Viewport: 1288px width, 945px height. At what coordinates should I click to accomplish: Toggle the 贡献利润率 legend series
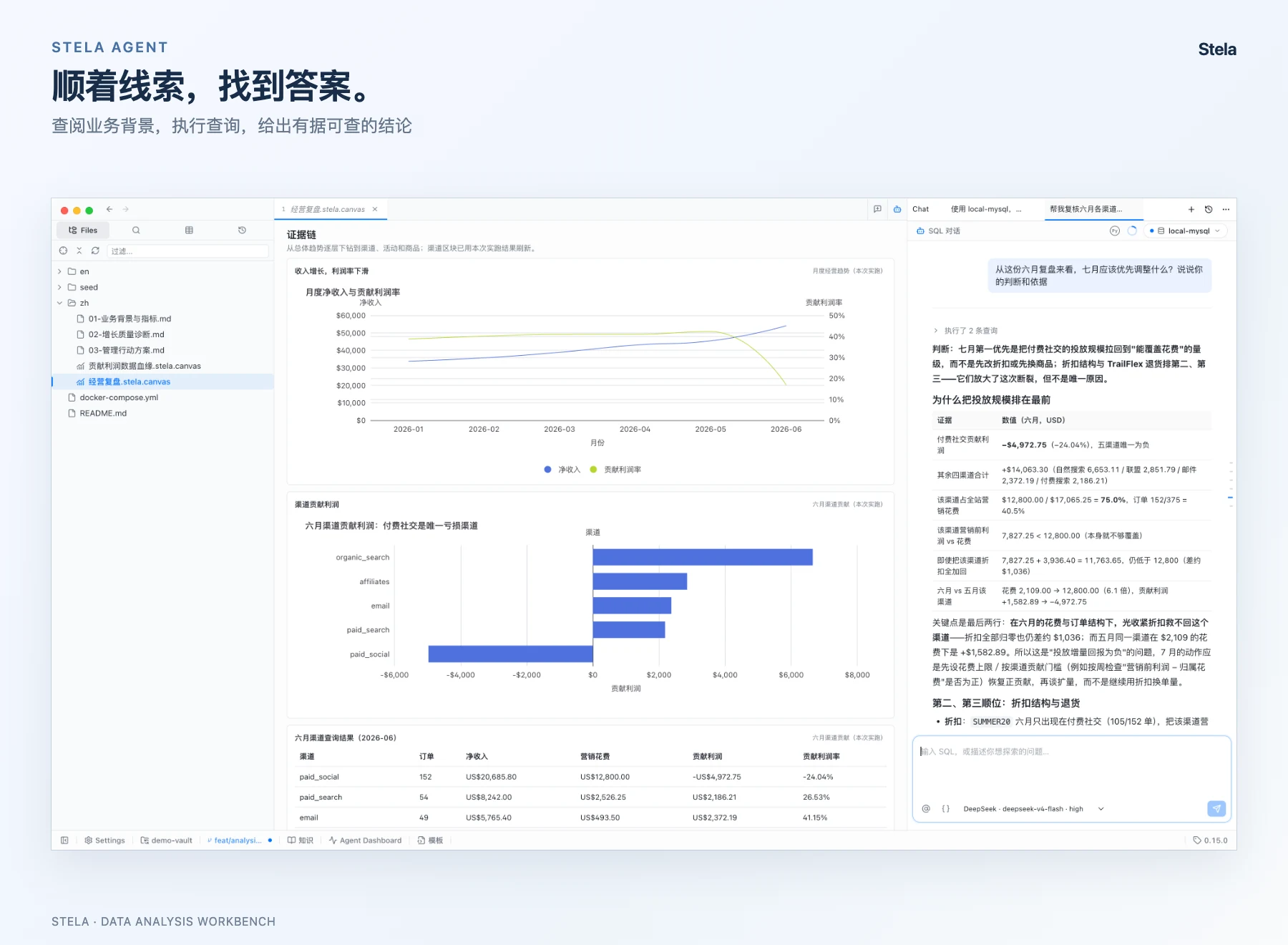615,470
